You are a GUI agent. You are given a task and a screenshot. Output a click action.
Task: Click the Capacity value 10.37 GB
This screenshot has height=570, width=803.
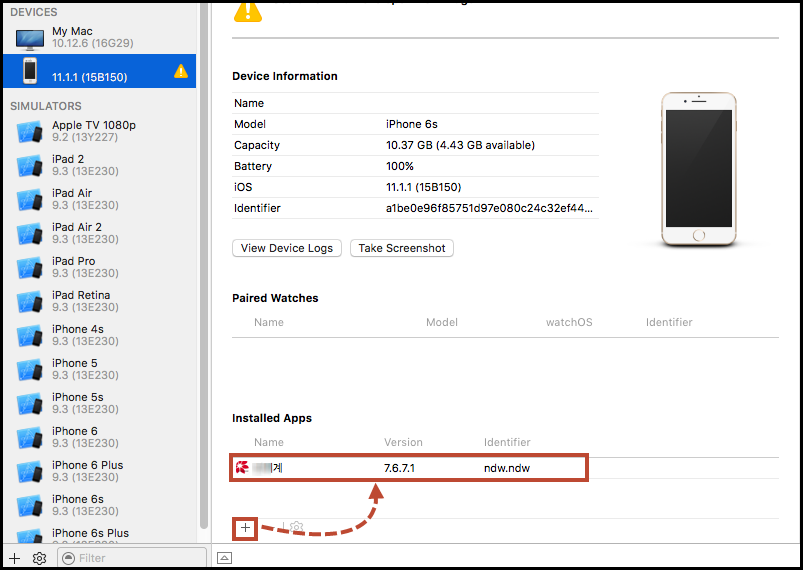(x=460, y=145)
